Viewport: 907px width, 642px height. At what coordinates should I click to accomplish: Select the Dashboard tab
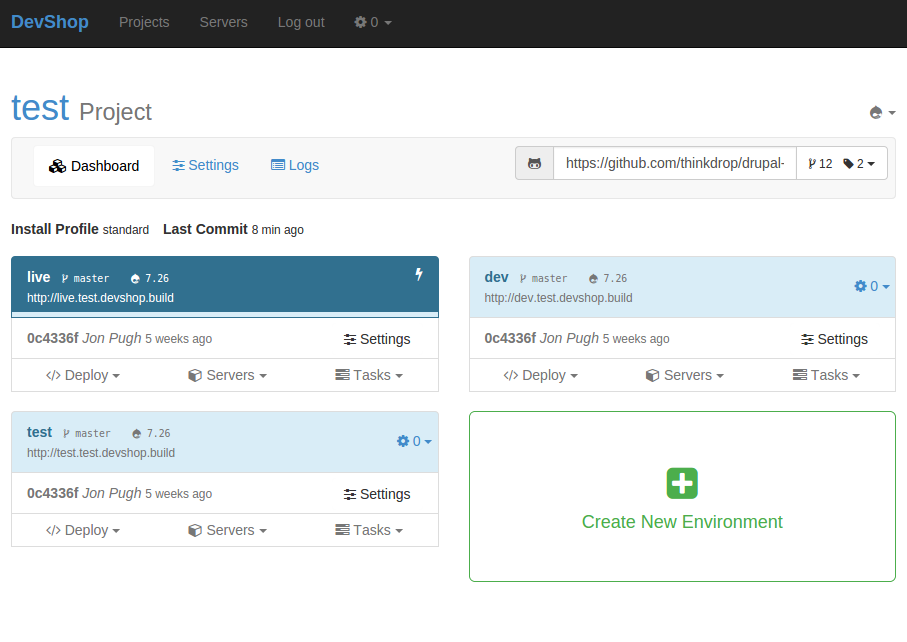(x=94, y=166)
